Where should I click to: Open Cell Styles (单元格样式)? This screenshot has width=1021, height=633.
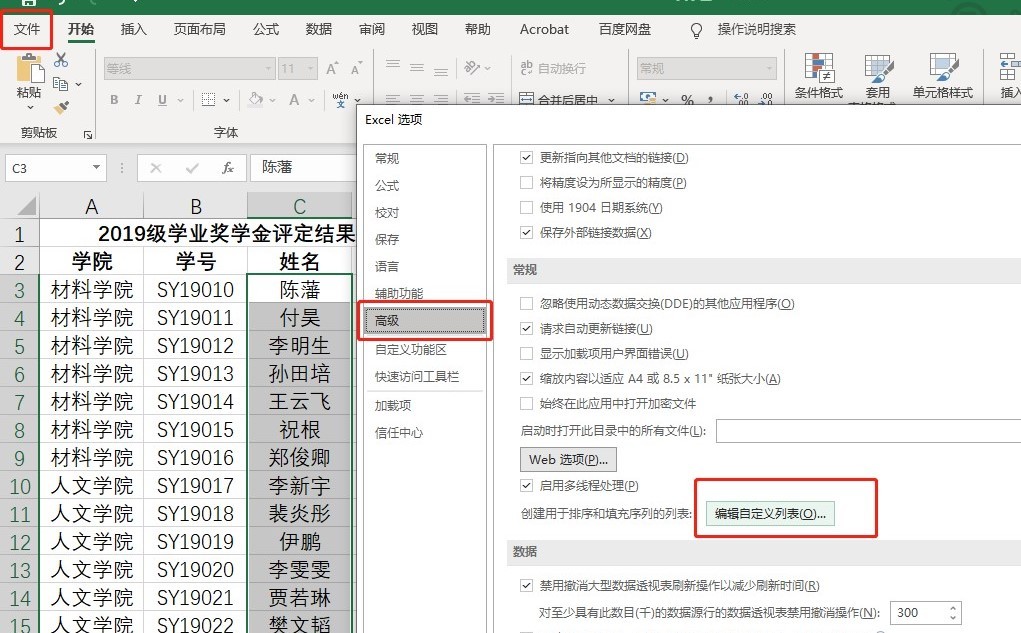942,75
